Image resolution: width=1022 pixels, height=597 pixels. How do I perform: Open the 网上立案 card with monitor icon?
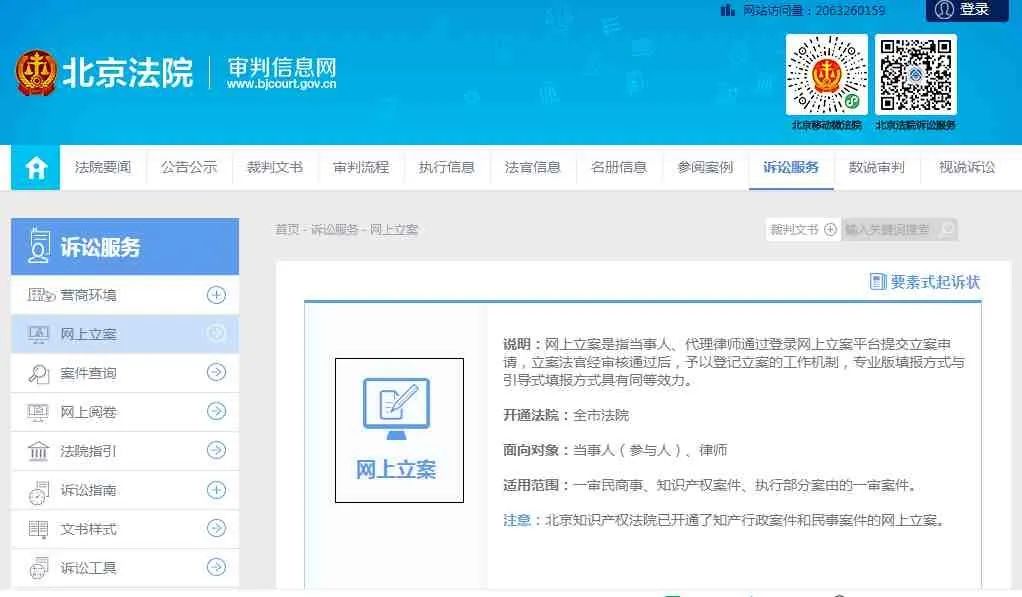(400, 430)
